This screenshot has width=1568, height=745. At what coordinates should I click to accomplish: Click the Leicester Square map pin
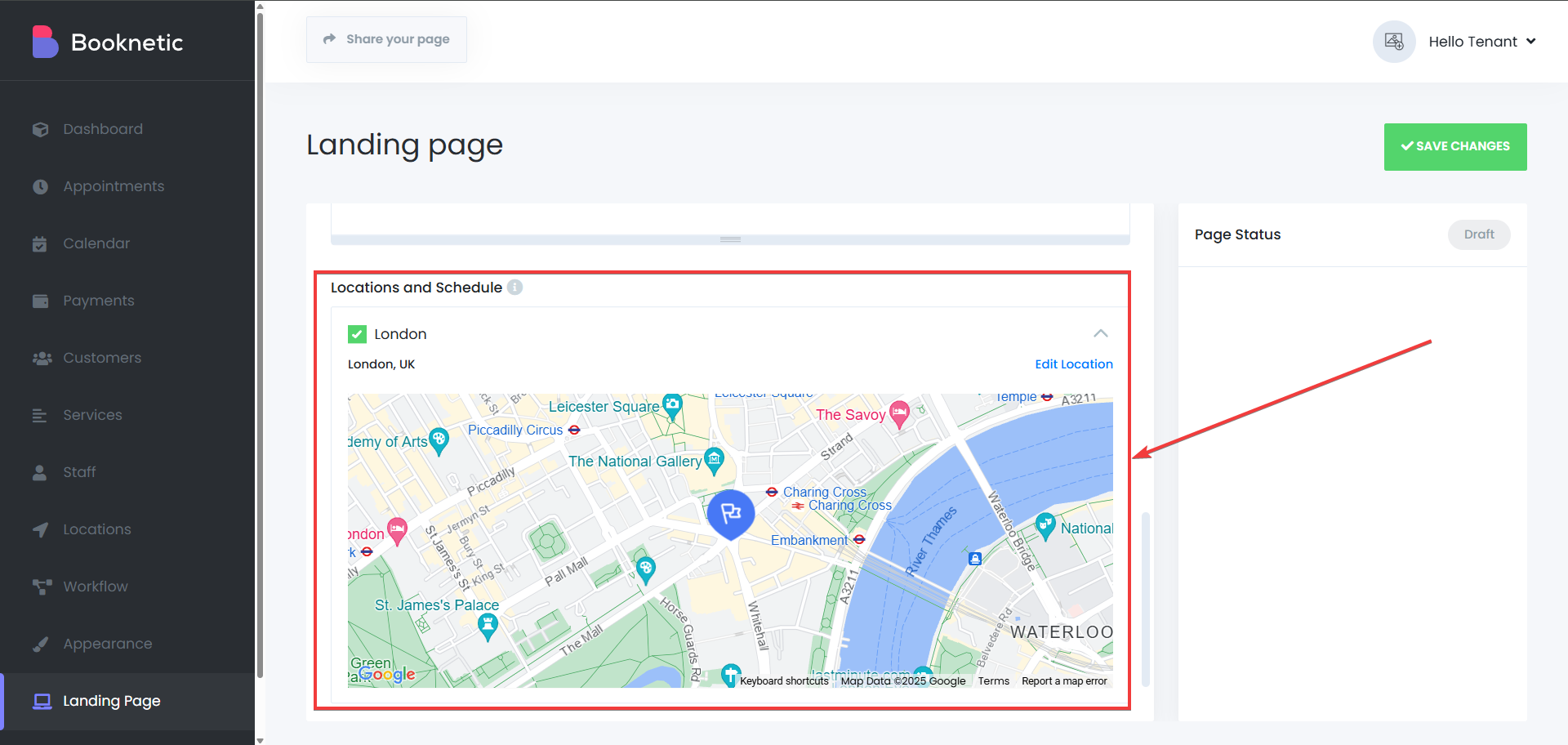pyautogui.click(x=672, y=405)
